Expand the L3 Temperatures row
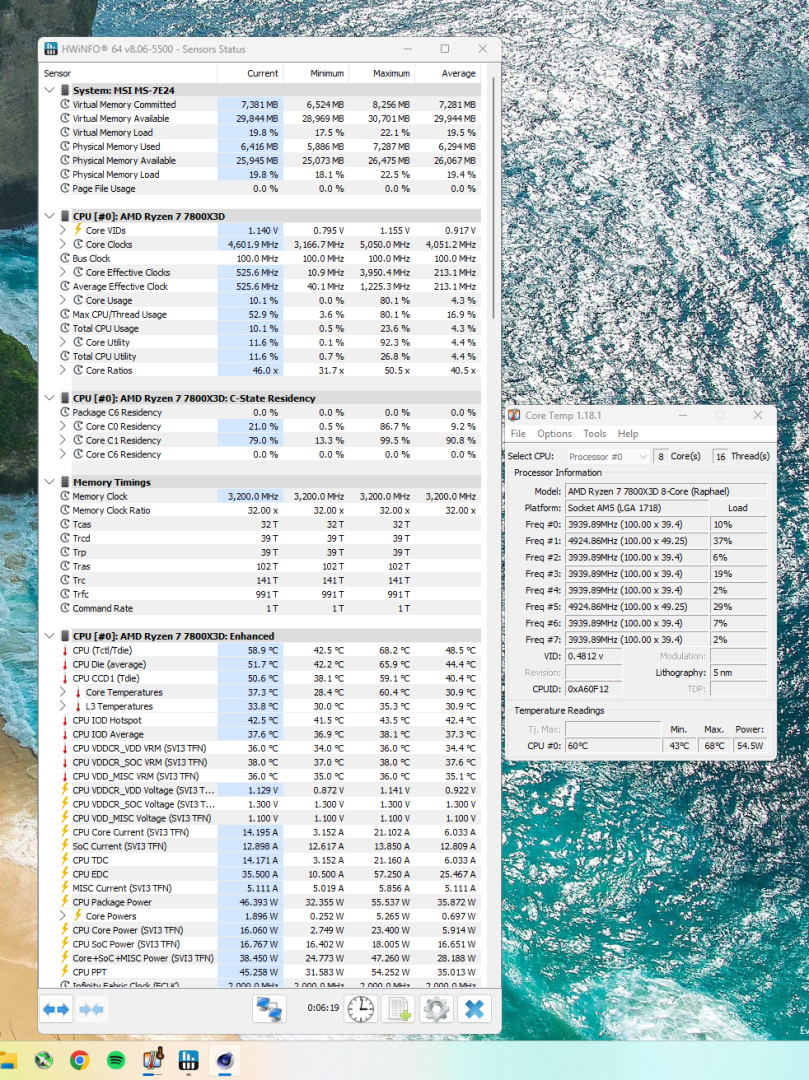The height and width of the screenshot is (1080, 809). click(63, 707)
